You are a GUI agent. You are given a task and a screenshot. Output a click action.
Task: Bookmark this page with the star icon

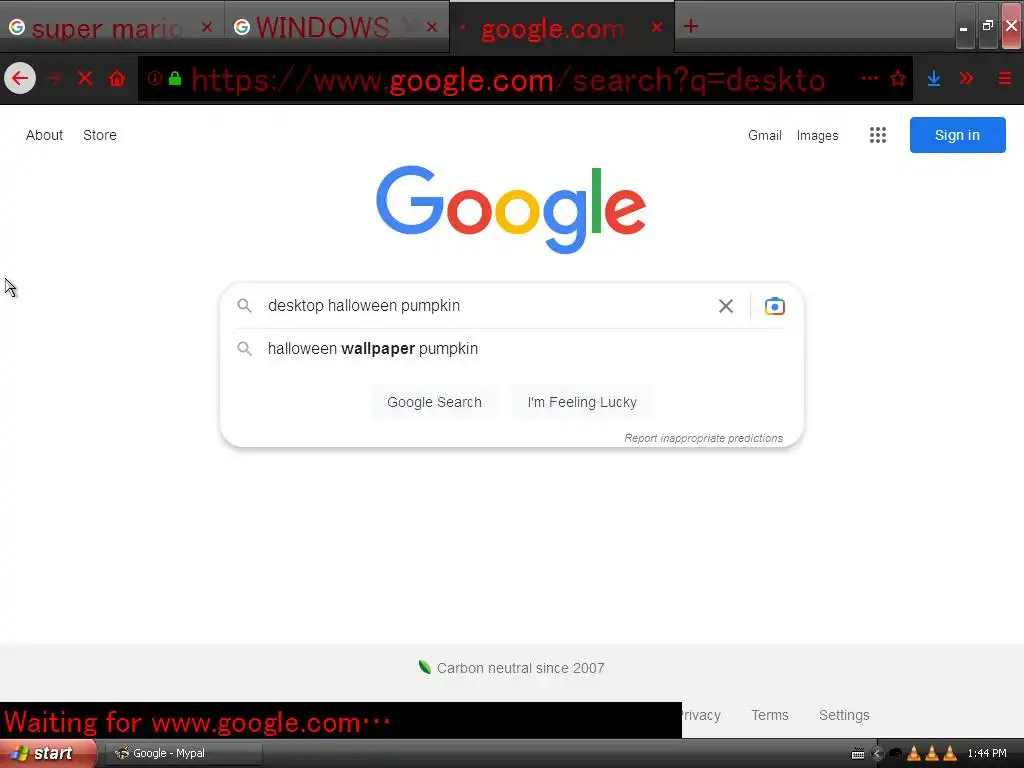pyautogui.click(x=898, y=78)
